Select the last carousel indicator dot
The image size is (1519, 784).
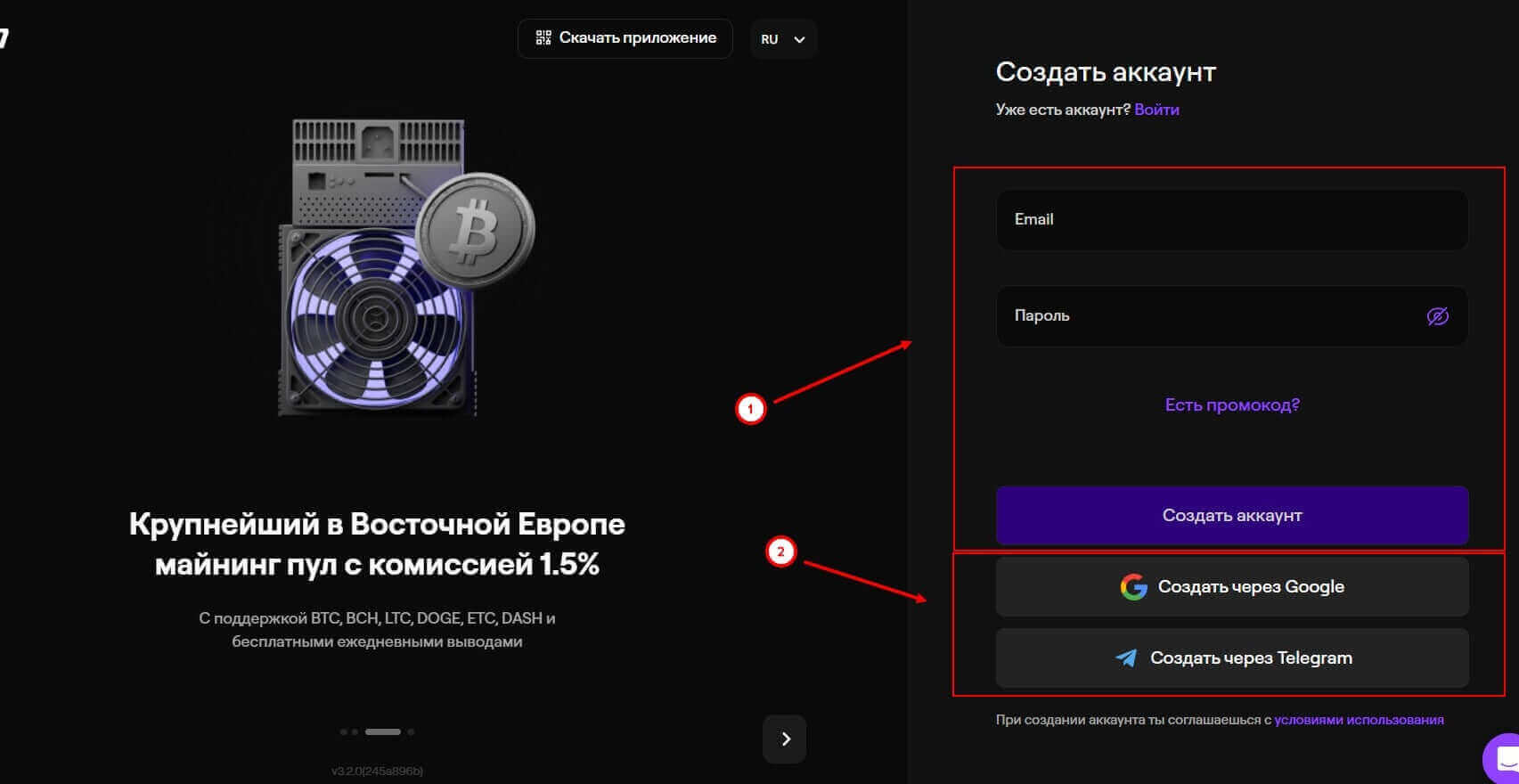[411, 732]
